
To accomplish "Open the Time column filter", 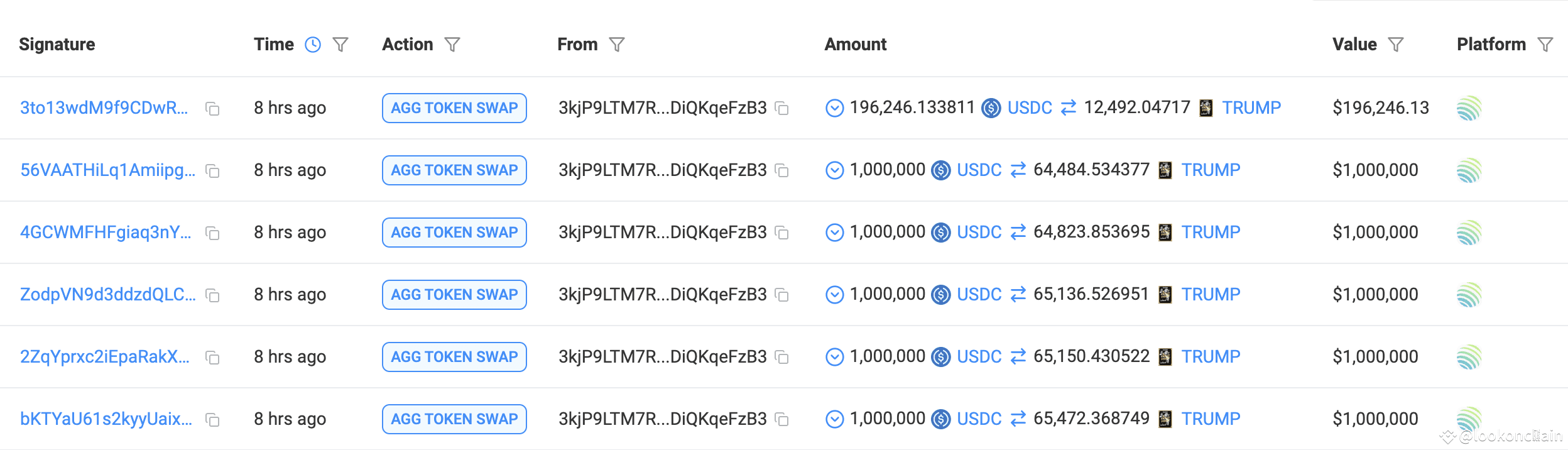I will [x=340, y=45].
